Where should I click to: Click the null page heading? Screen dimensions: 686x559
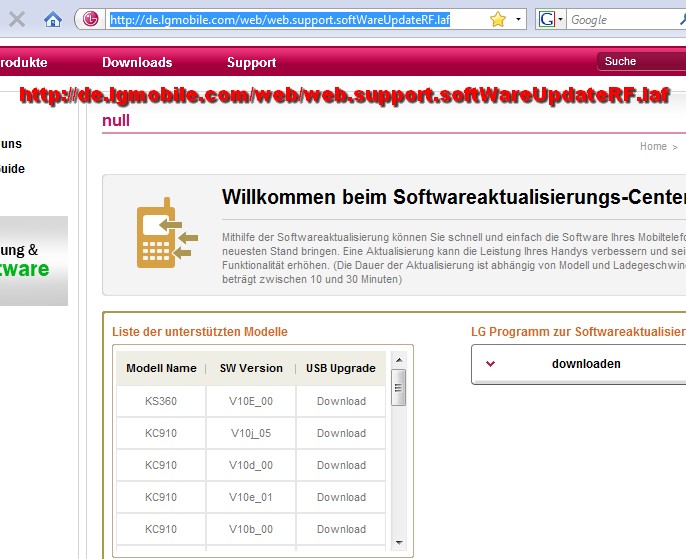click(x=116, y=120)
